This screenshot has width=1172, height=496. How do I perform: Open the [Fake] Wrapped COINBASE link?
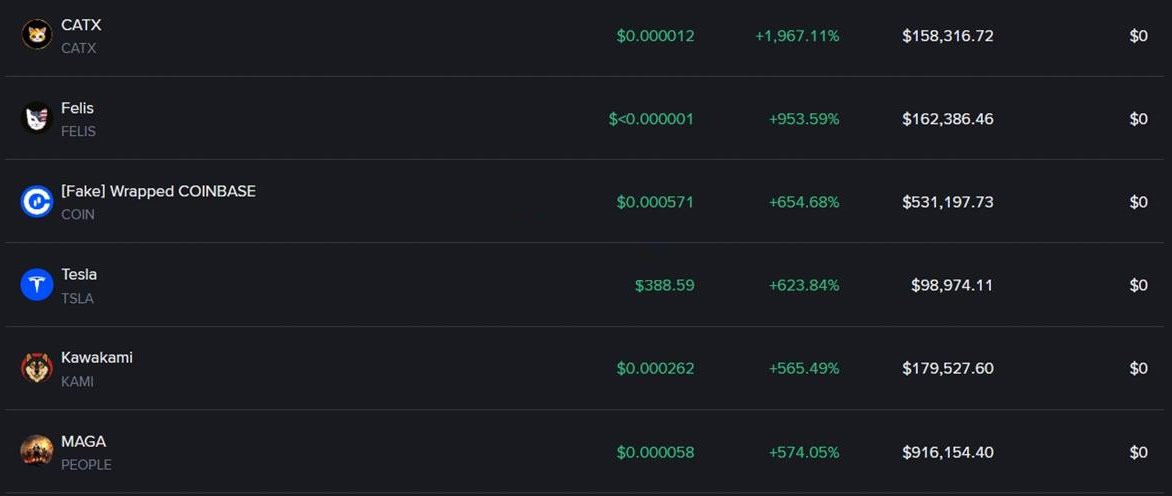(x=158, y=191)
